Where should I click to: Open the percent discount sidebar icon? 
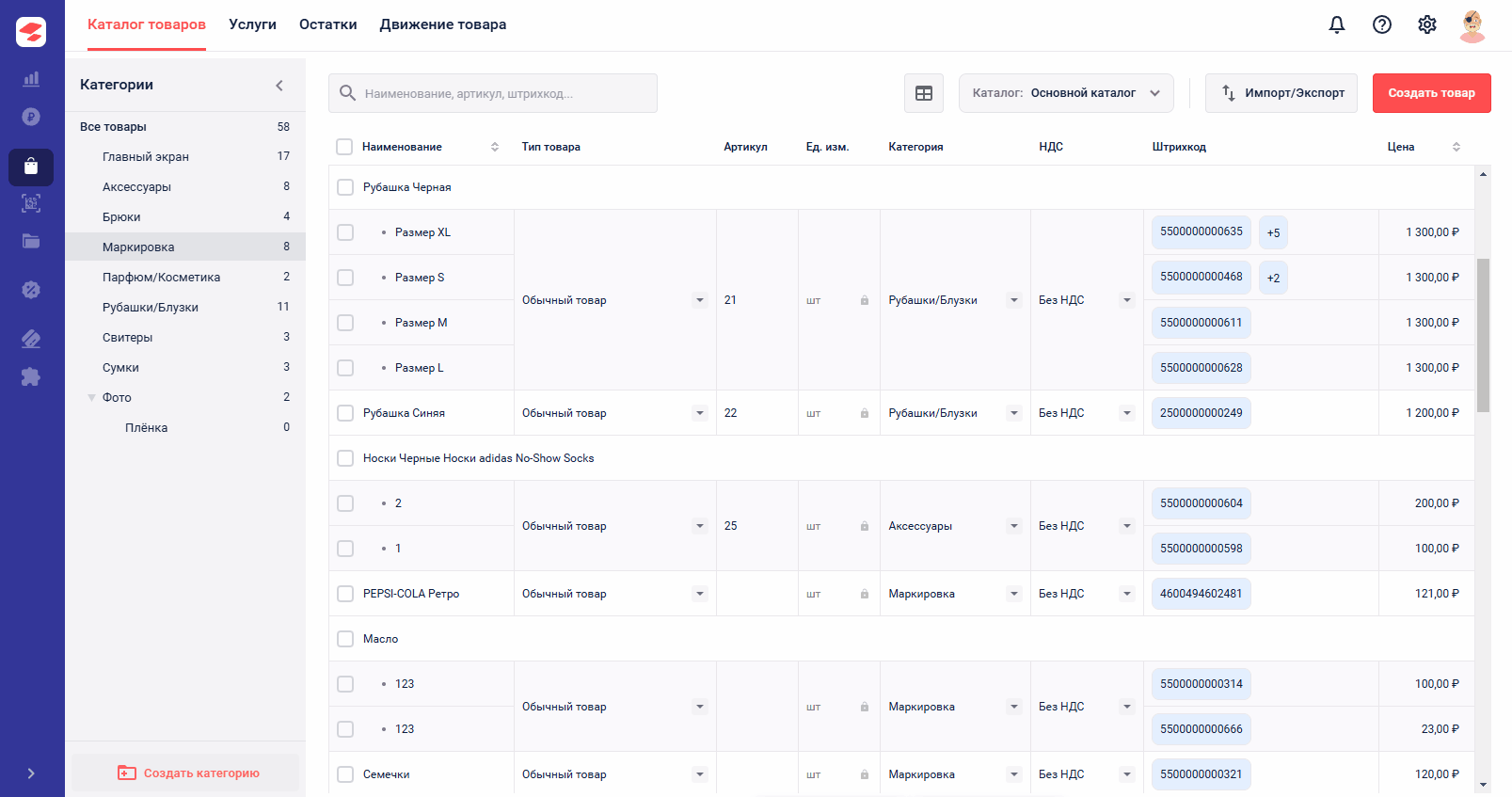click(x=31, y=290)
